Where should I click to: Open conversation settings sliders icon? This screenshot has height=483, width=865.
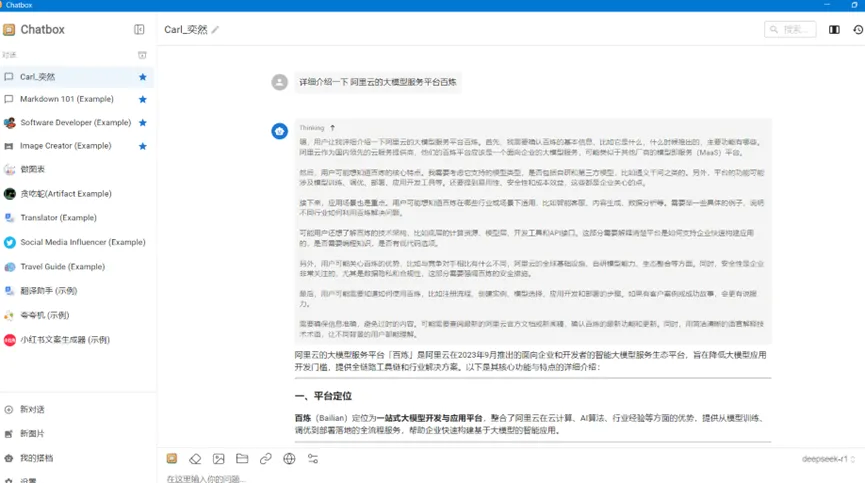313,459
